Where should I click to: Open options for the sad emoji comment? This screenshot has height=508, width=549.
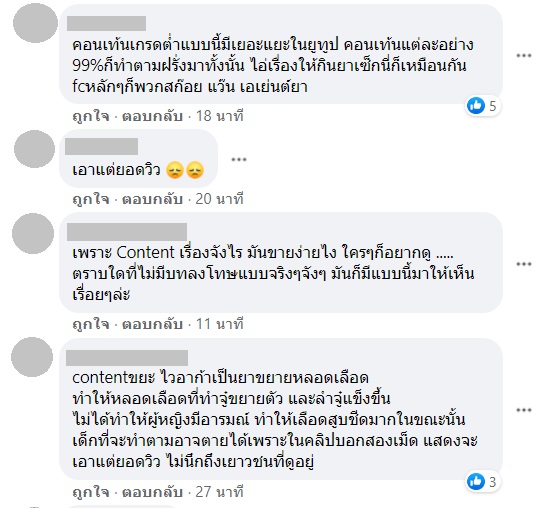[239, 160]
